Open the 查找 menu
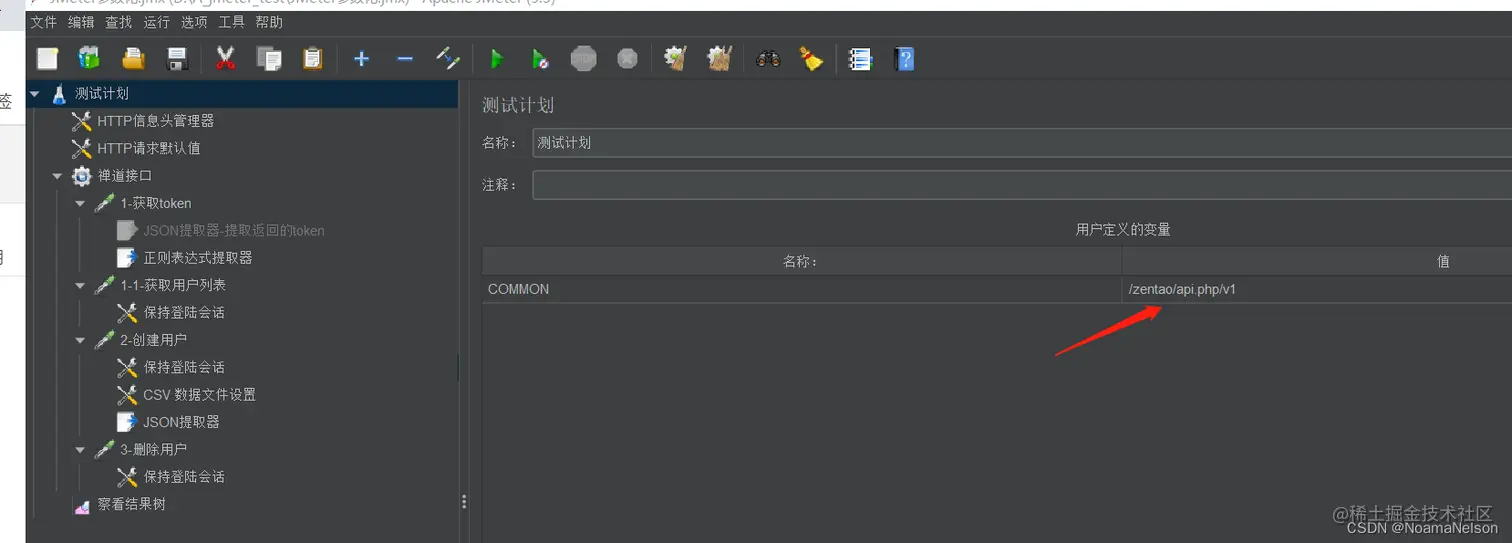This screenshot has height=543, width=1512. [x=118, y=22]
